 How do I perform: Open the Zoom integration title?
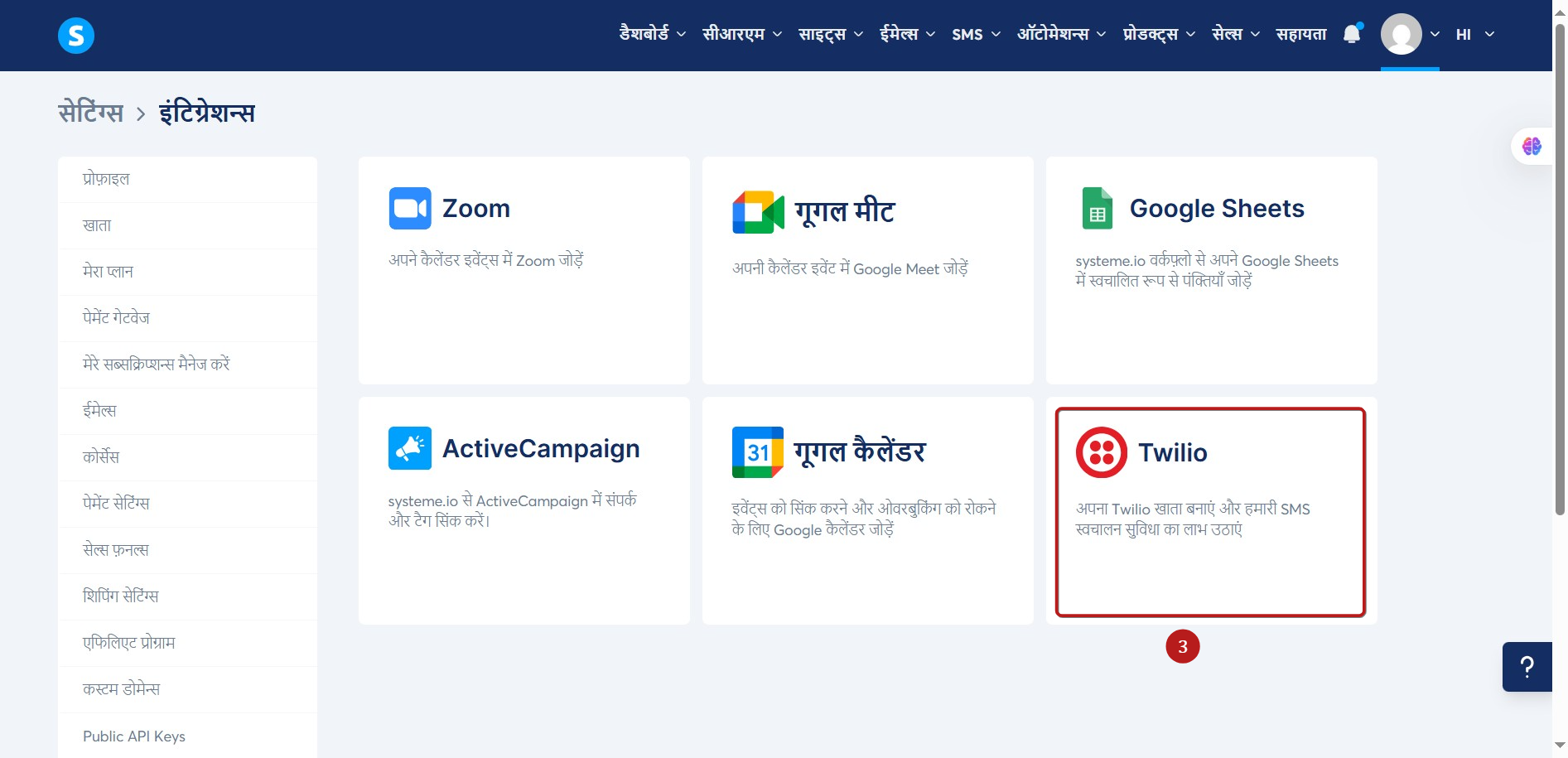pyautogui.click(x=476, y=208)
